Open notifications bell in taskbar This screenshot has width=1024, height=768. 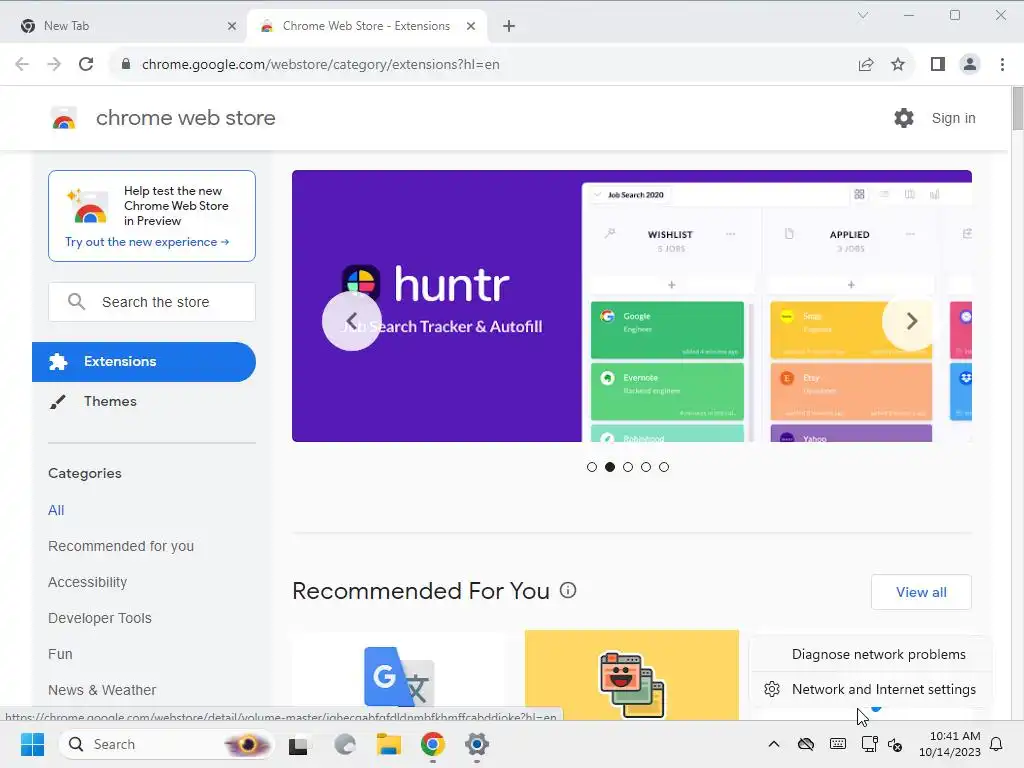click(x=997, y=744)
